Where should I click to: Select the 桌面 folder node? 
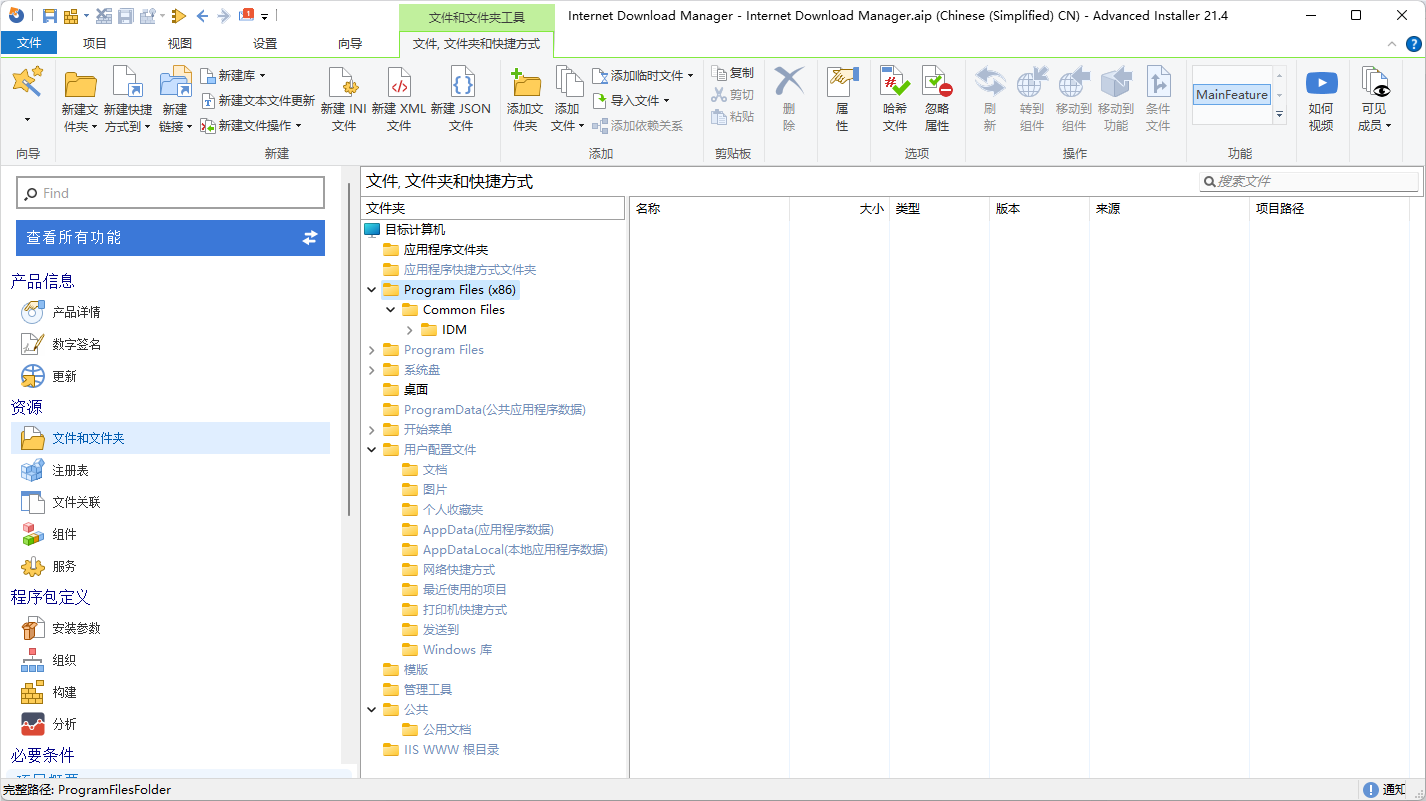[x=416, y=390]
